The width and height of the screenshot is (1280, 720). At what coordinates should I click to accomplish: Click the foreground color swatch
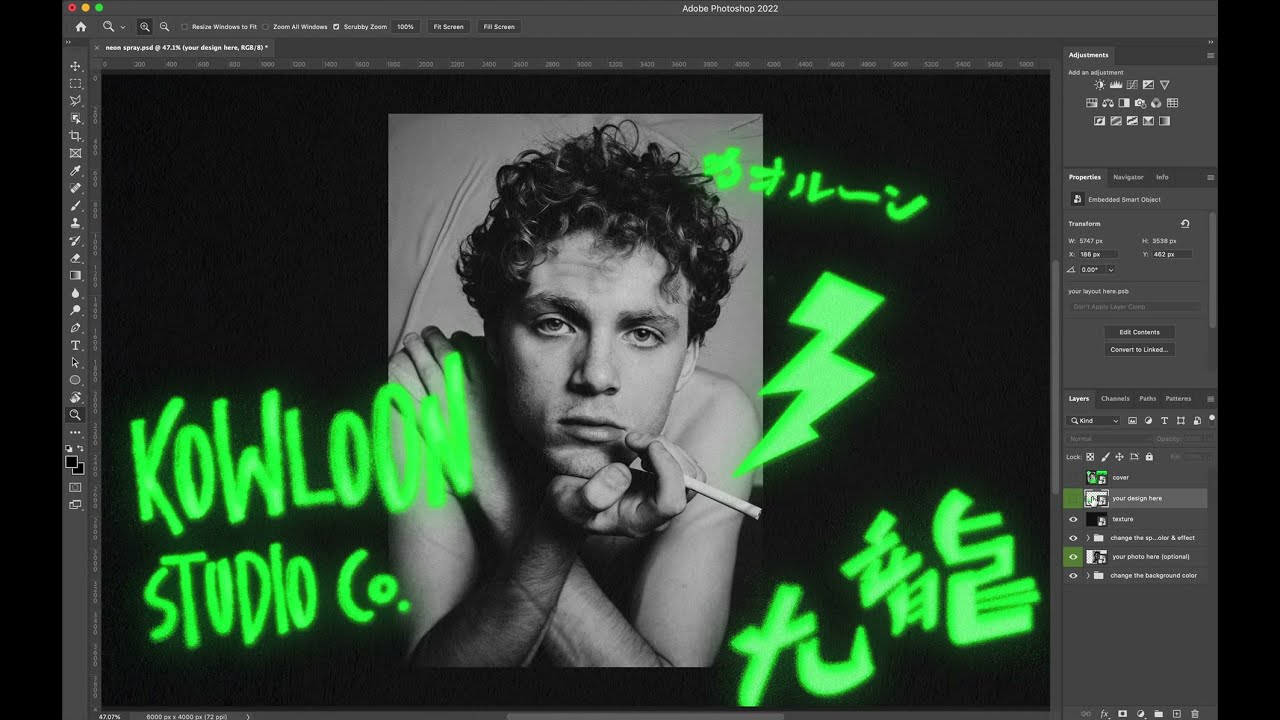pos(72,462)
